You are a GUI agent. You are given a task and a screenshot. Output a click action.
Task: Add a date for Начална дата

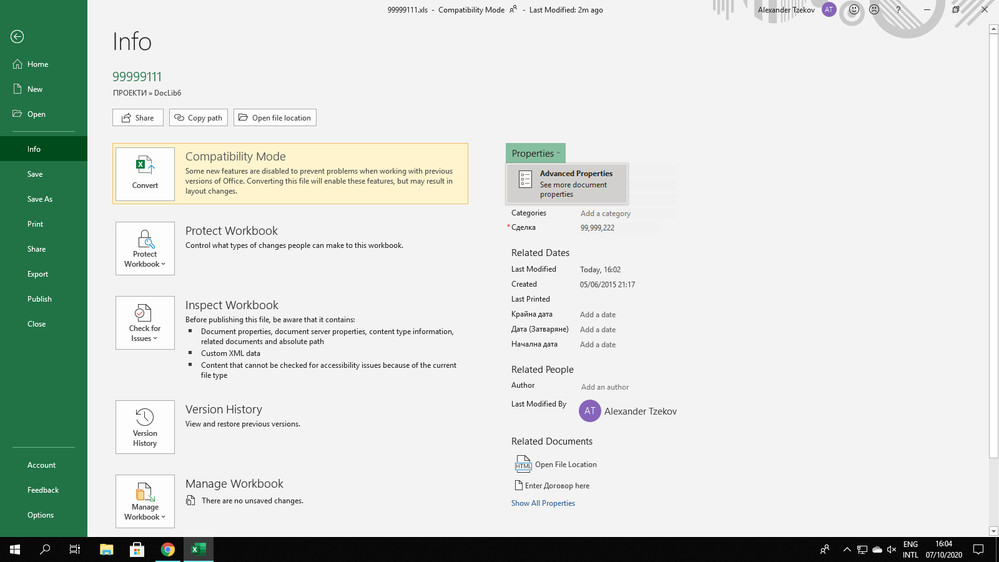(598, 345)
